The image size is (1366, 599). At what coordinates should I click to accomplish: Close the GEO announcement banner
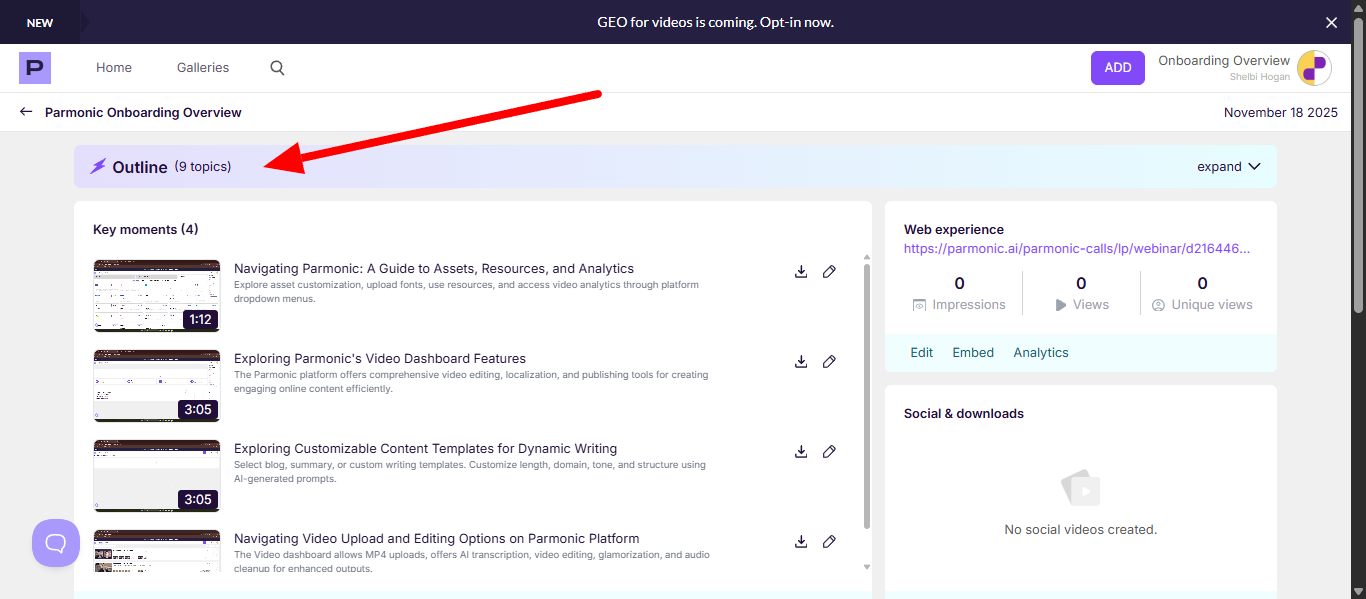pos(1331,22)
